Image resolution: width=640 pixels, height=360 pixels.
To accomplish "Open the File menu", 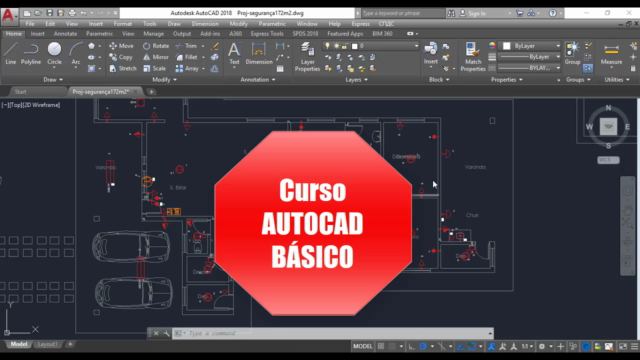I will pyautogui.click(x=30, y=24).
